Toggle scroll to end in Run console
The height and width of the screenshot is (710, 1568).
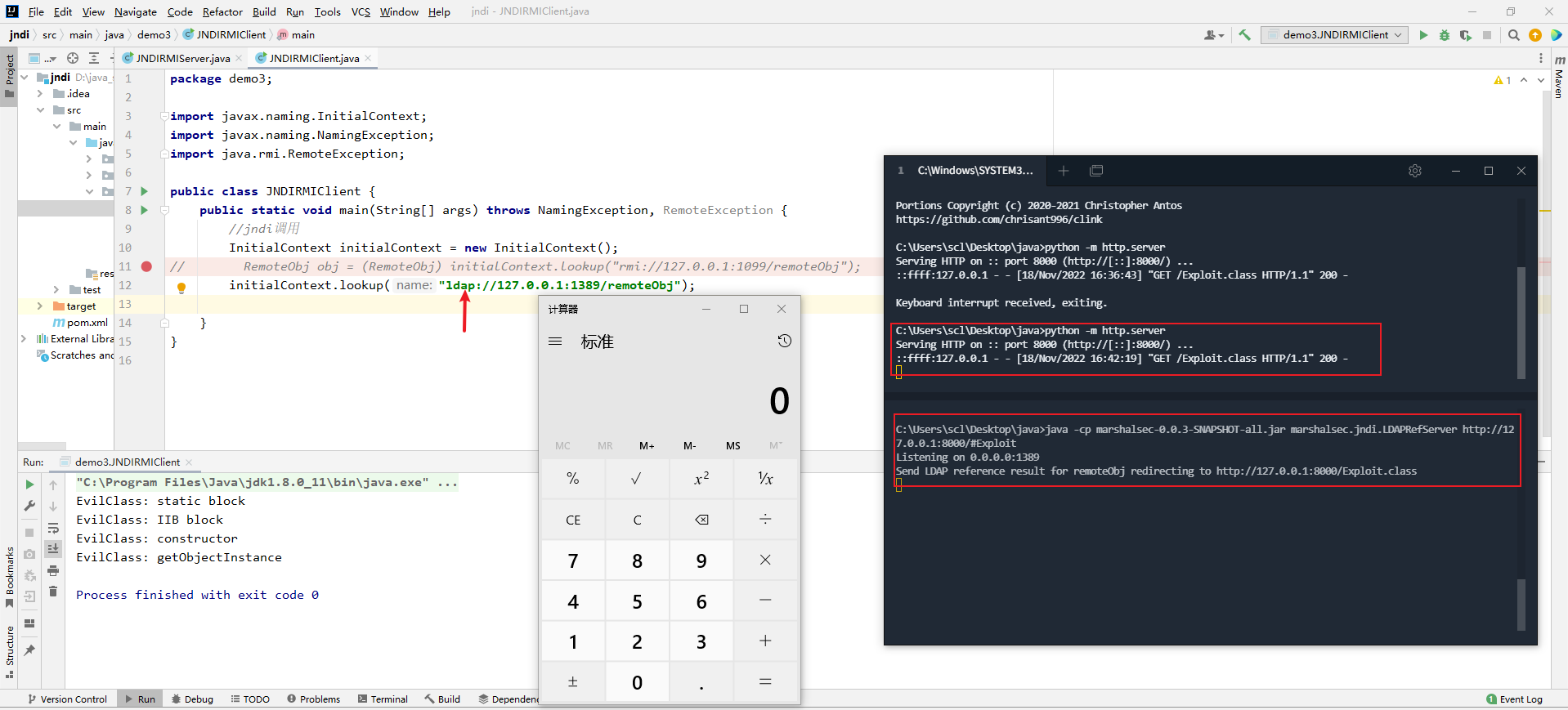[53, 549]
